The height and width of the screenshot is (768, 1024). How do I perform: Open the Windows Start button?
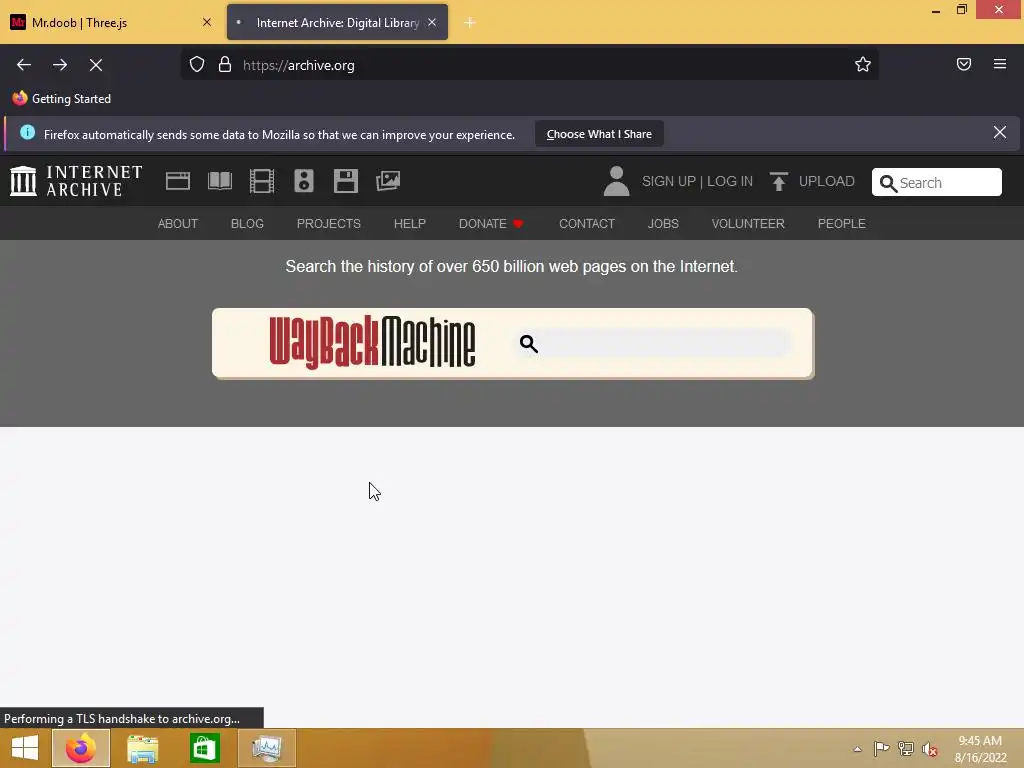25,748
